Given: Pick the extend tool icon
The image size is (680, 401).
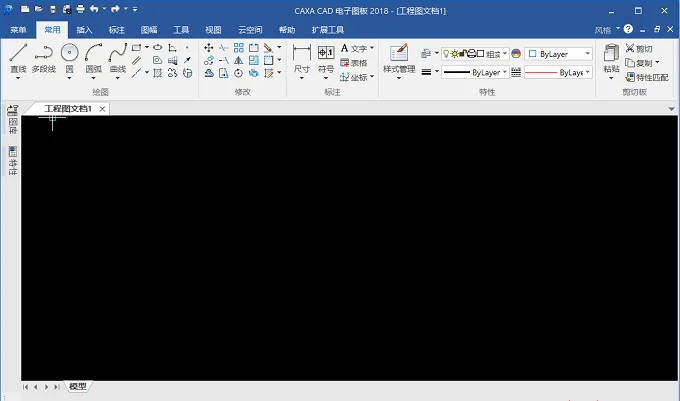Looking at the screenshot, I should tap(223, 60).
